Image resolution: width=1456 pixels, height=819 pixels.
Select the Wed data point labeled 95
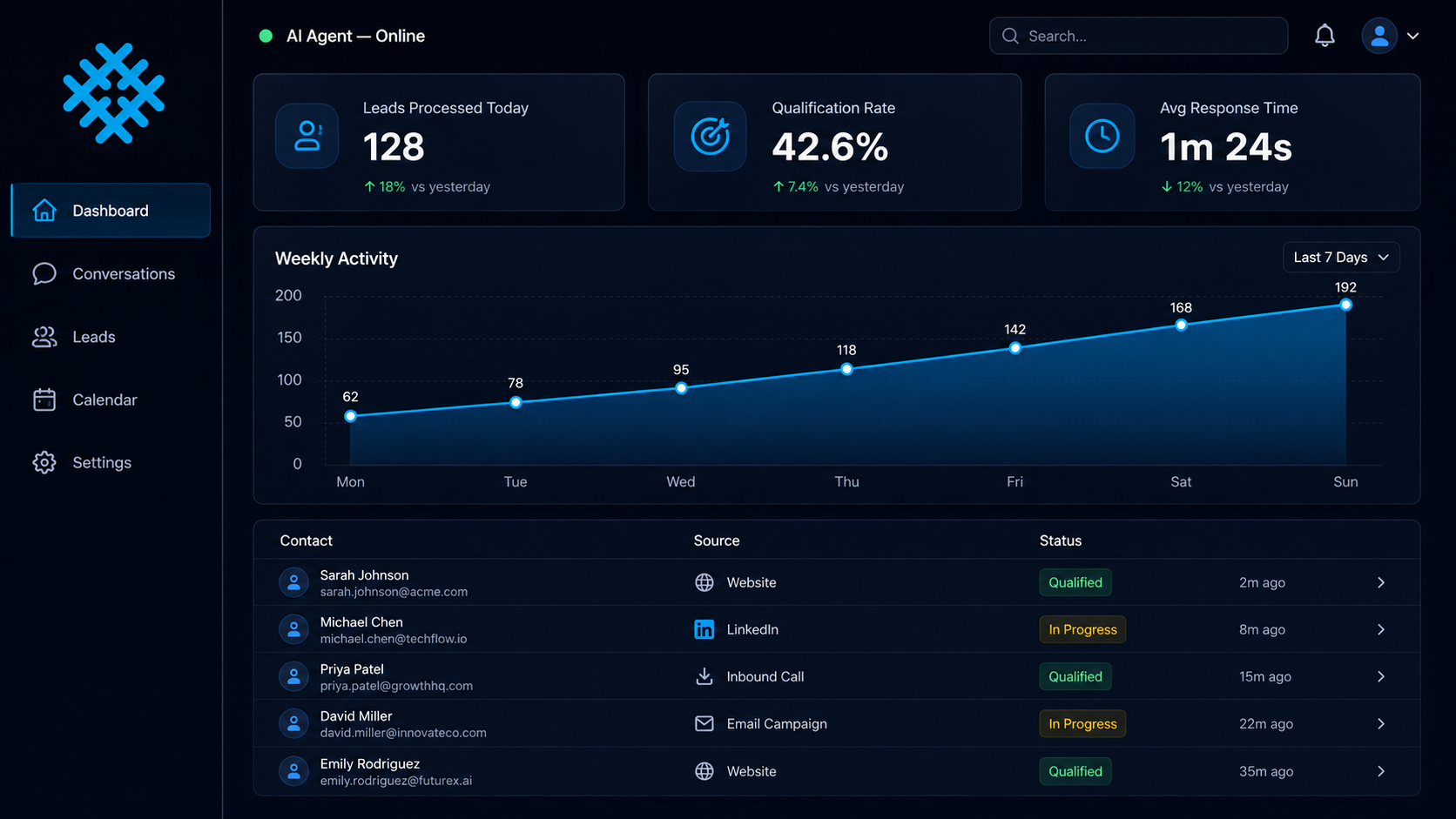coord(681,388)
